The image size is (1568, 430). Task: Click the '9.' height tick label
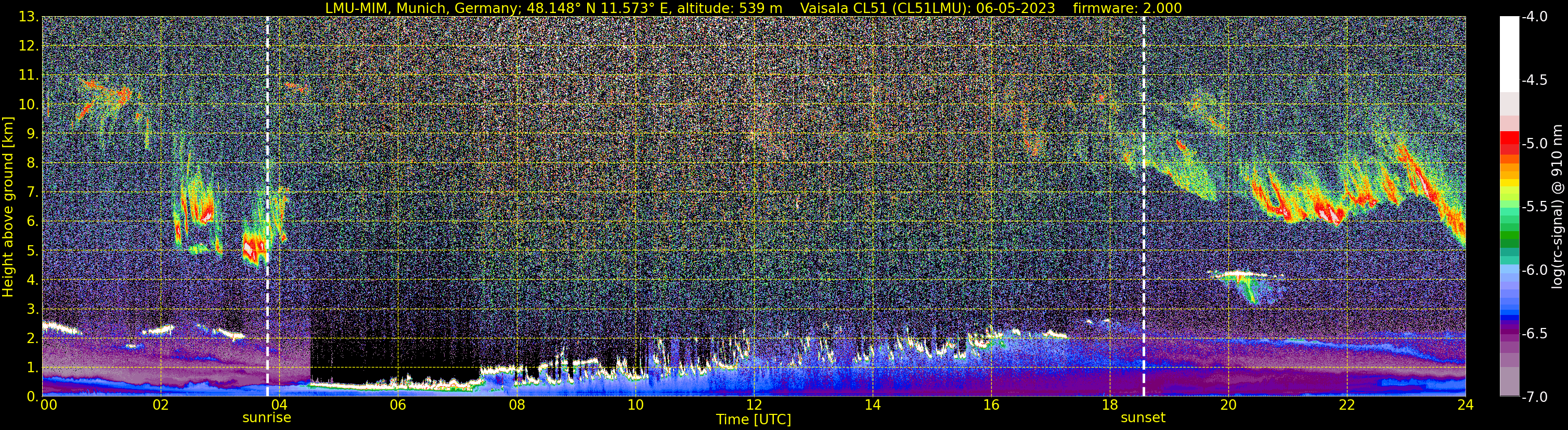click(32, 134)
